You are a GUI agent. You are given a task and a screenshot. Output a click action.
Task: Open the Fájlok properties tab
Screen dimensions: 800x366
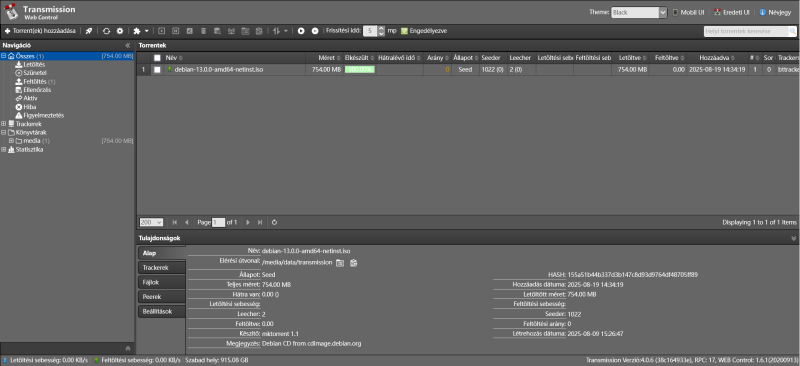(162, 282)
